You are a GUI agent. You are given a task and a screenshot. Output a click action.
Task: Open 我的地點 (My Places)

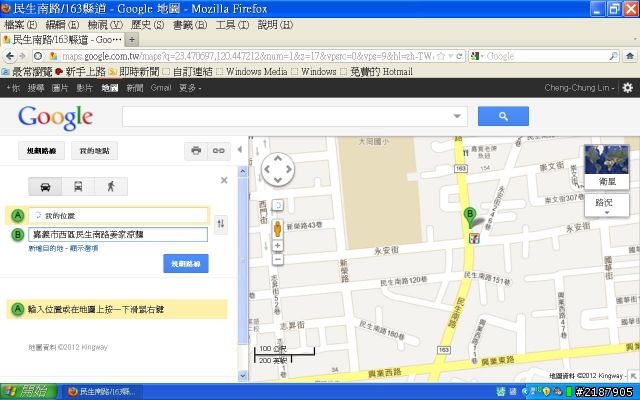(94, 151)
